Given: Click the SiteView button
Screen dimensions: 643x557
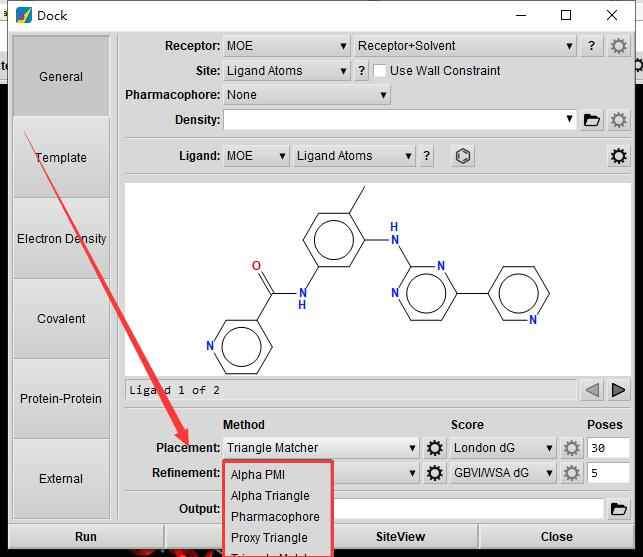Looking at the screenshot, I should [x=400, y=537].
